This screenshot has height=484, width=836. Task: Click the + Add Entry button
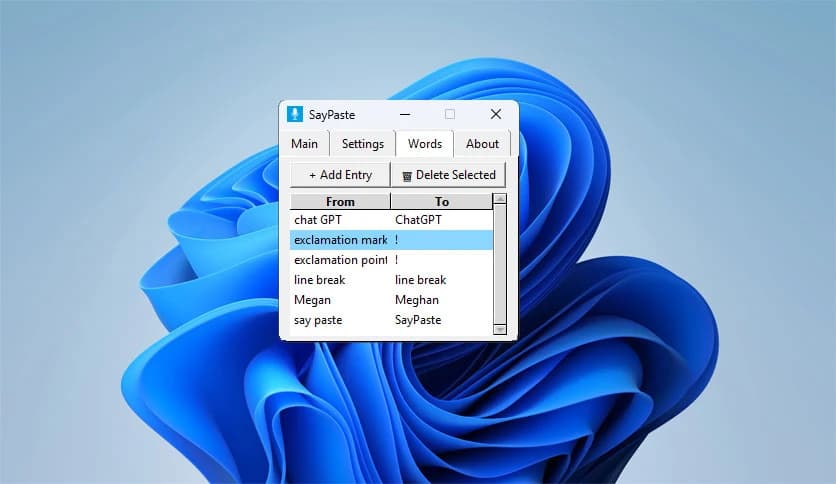340,175
